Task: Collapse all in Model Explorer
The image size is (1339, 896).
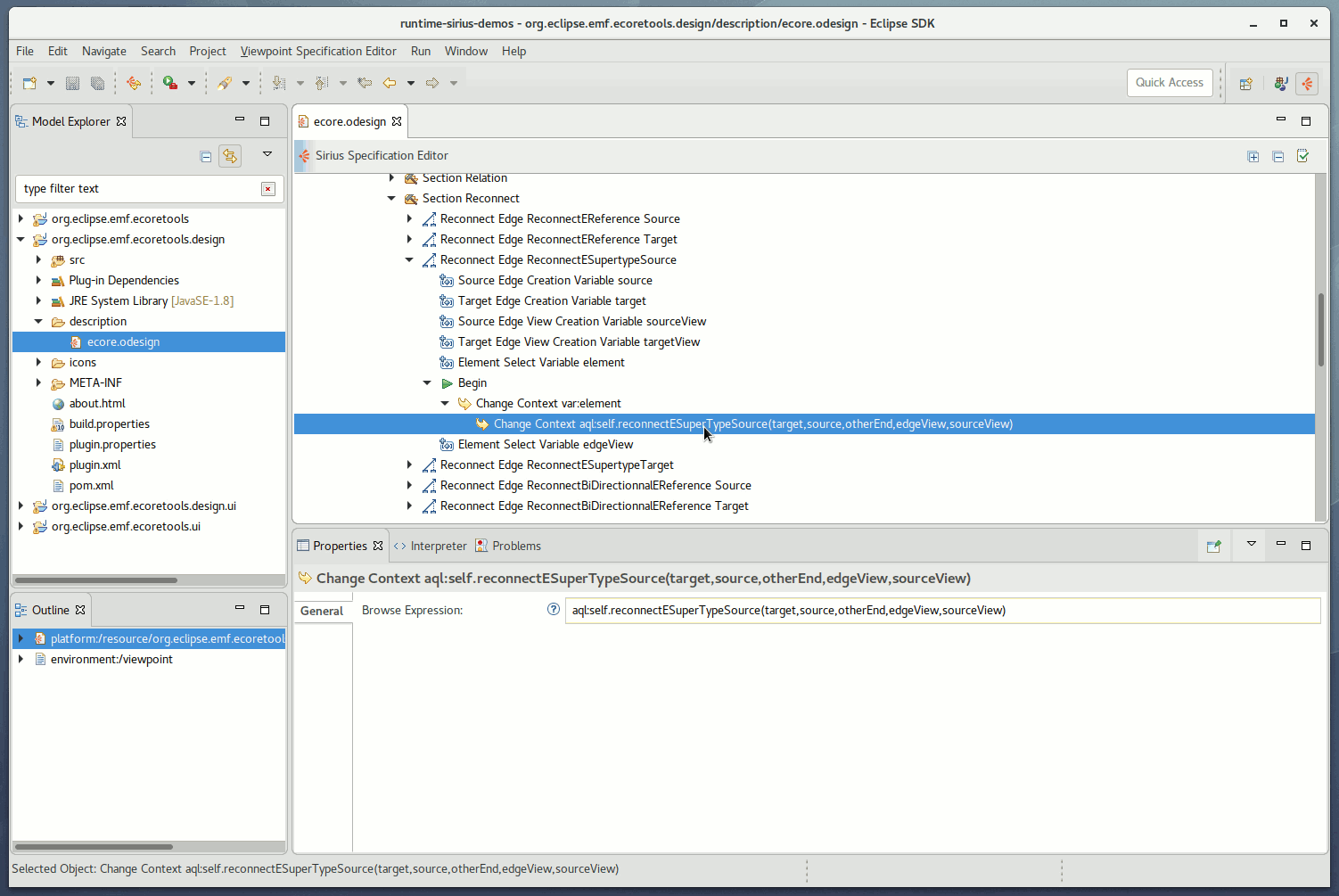Action: 206,156
